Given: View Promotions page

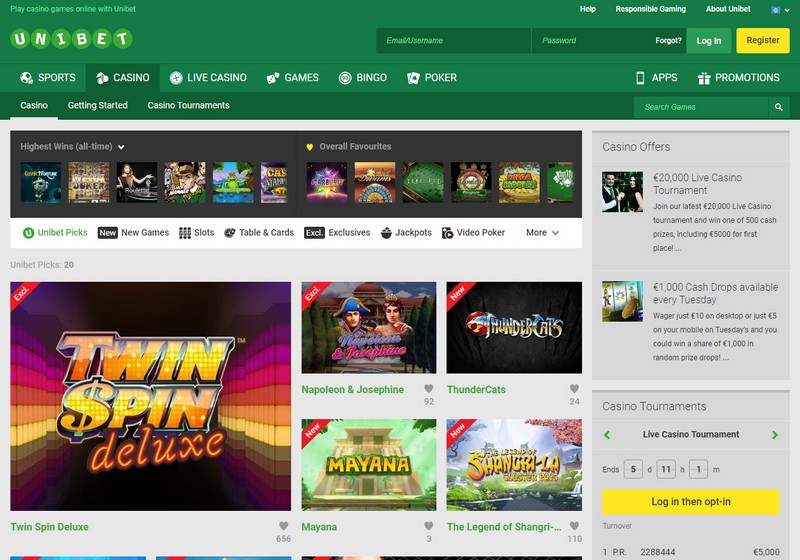Looking at the screenshot, I should (x=738, y=78).
